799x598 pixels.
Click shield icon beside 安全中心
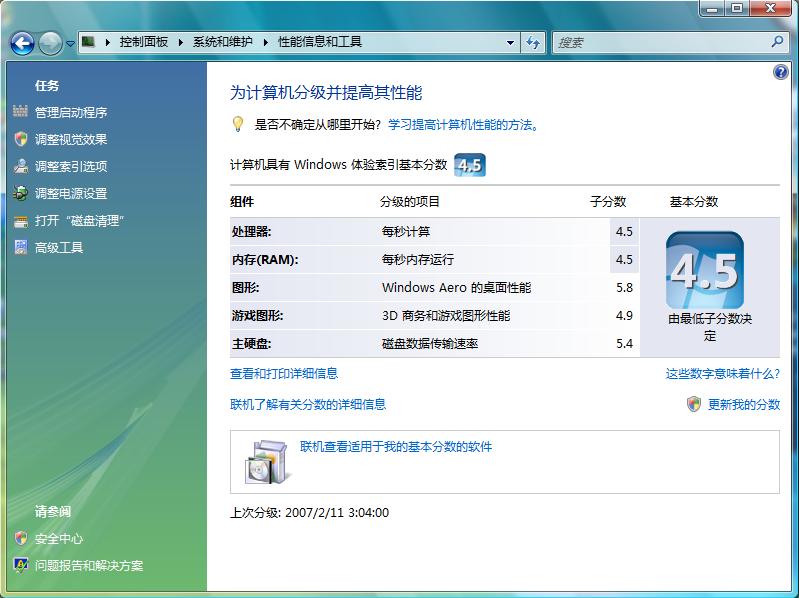(21, 538)
